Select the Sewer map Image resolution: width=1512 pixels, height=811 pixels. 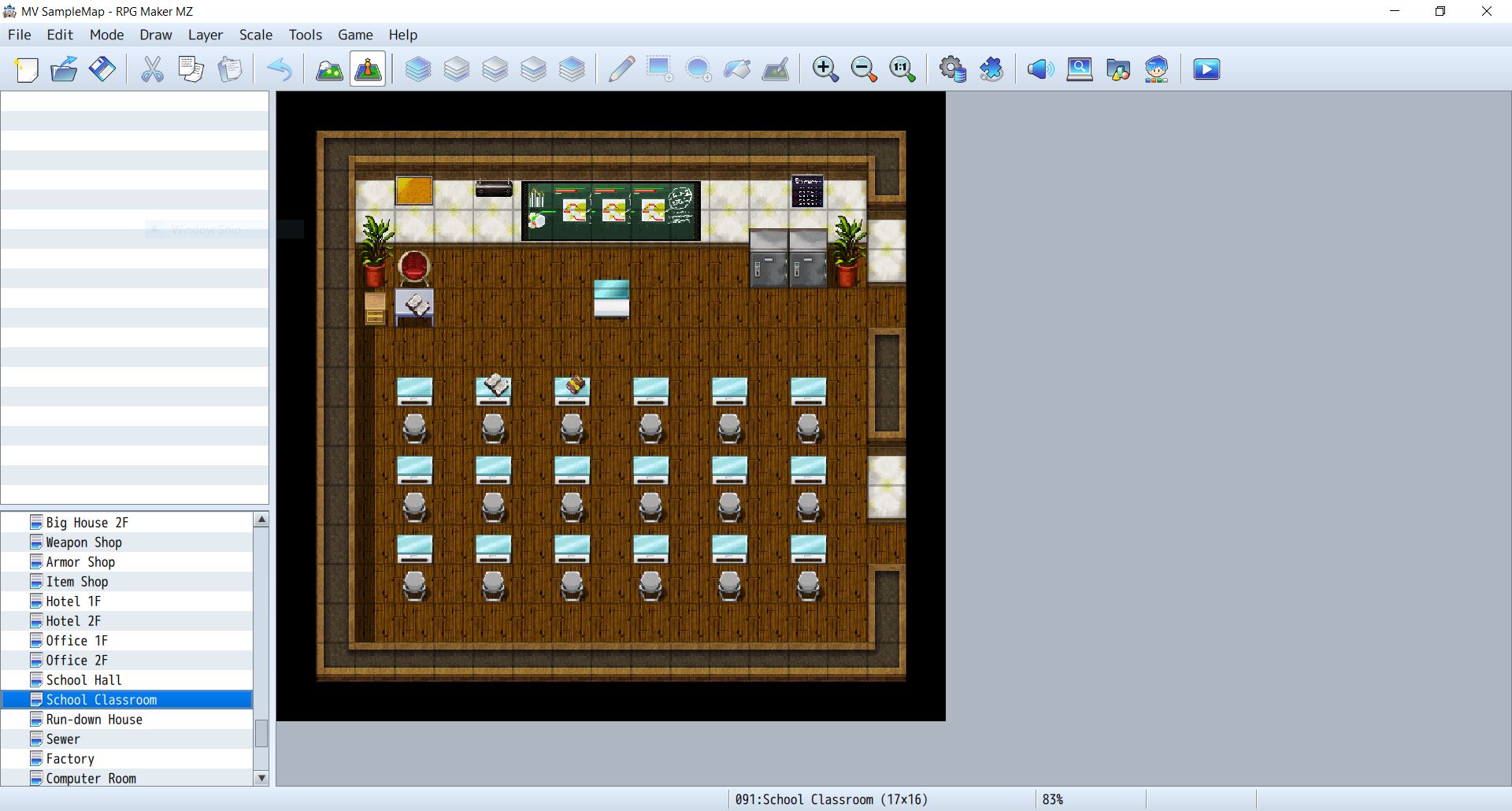pos(127,739)
